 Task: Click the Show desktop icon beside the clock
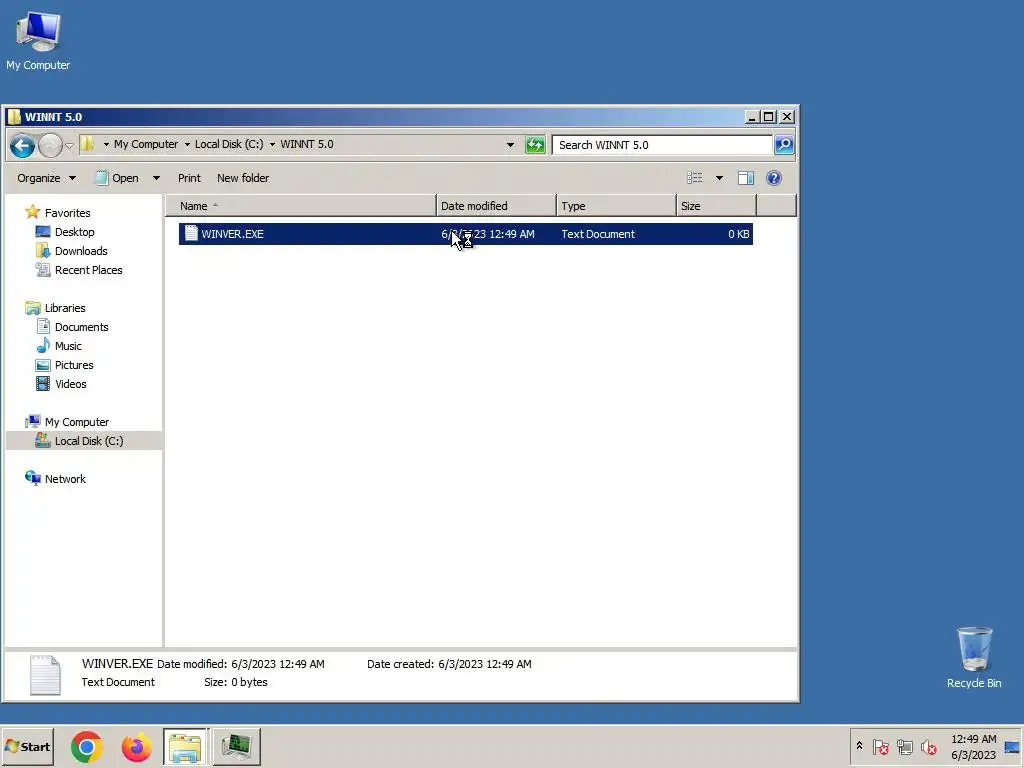click(1012, 746)
